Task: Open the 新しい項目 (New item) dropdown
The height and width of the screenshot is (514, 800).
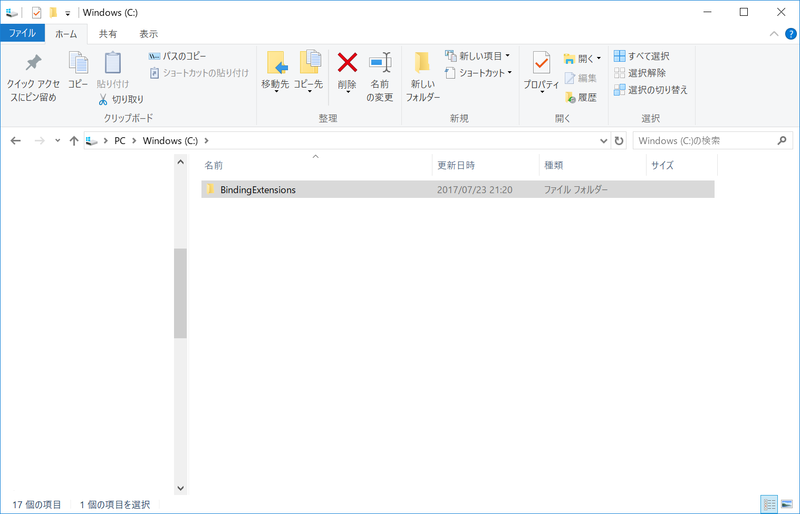Action: click(x=478, y=56)
